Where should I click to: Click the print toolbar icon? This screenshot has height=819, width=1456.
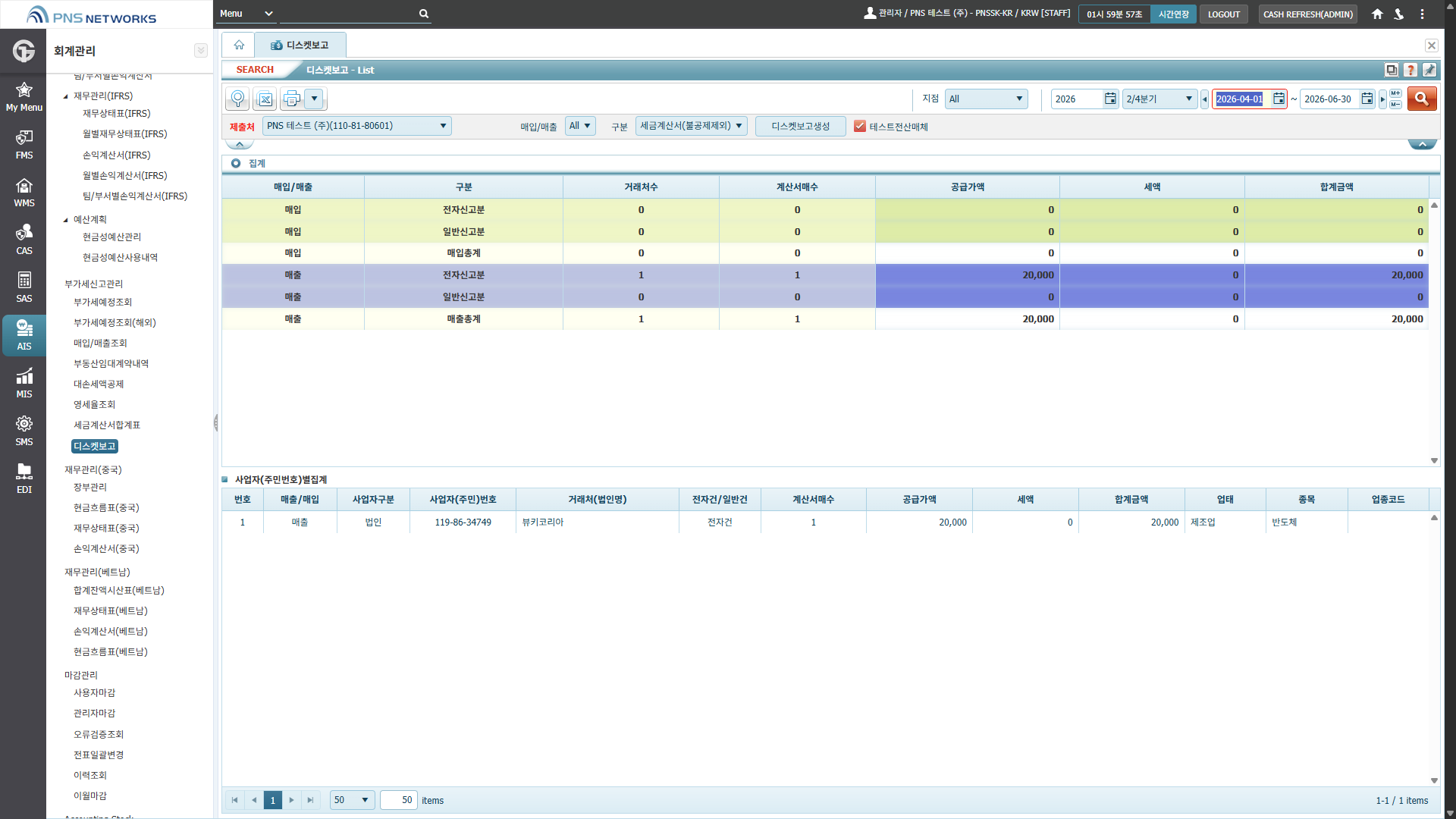(x=292, y=99)
